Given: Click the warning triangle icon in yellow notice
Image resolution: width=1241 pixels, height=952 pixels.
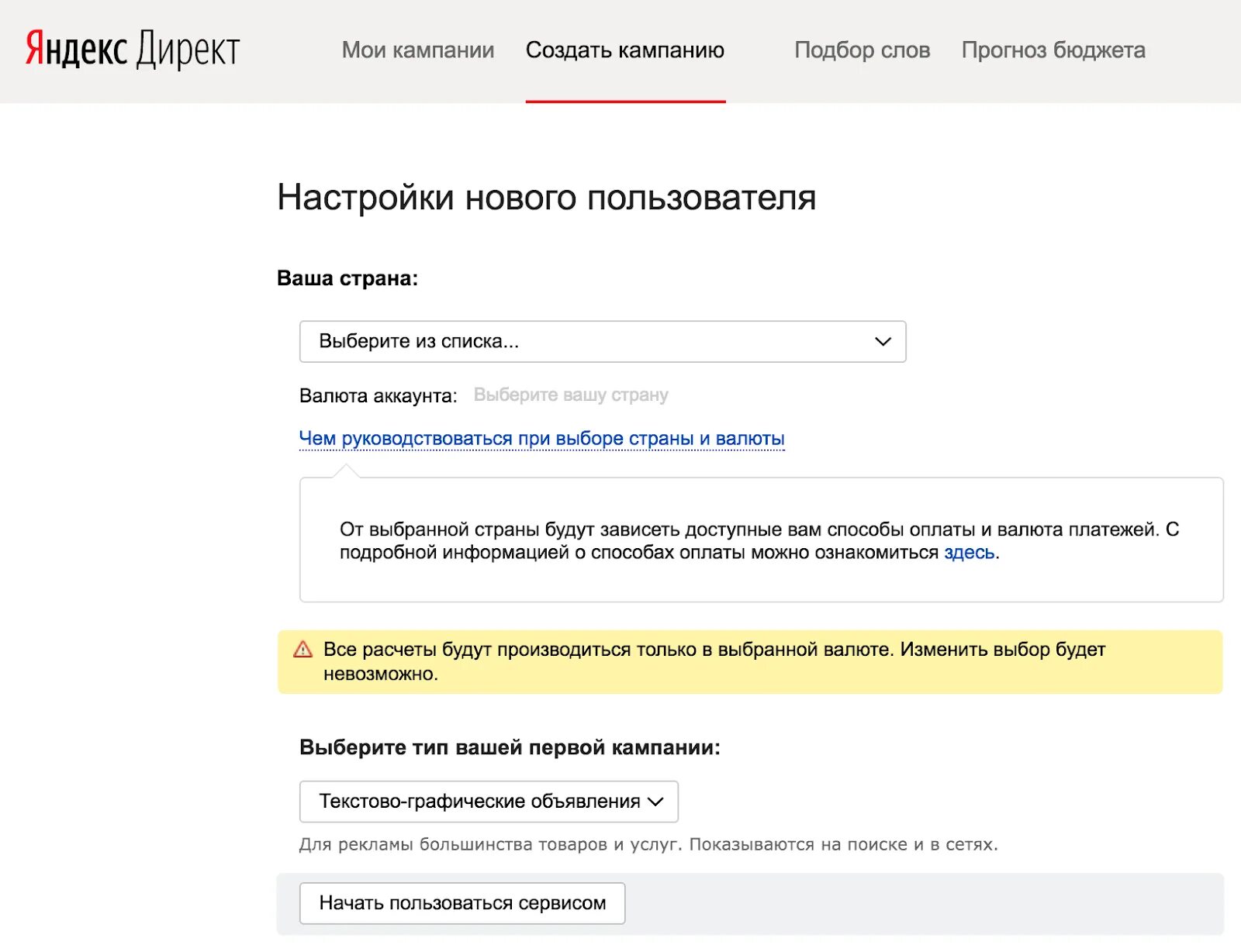Looking at the screenshot, I should coord(302,650).
